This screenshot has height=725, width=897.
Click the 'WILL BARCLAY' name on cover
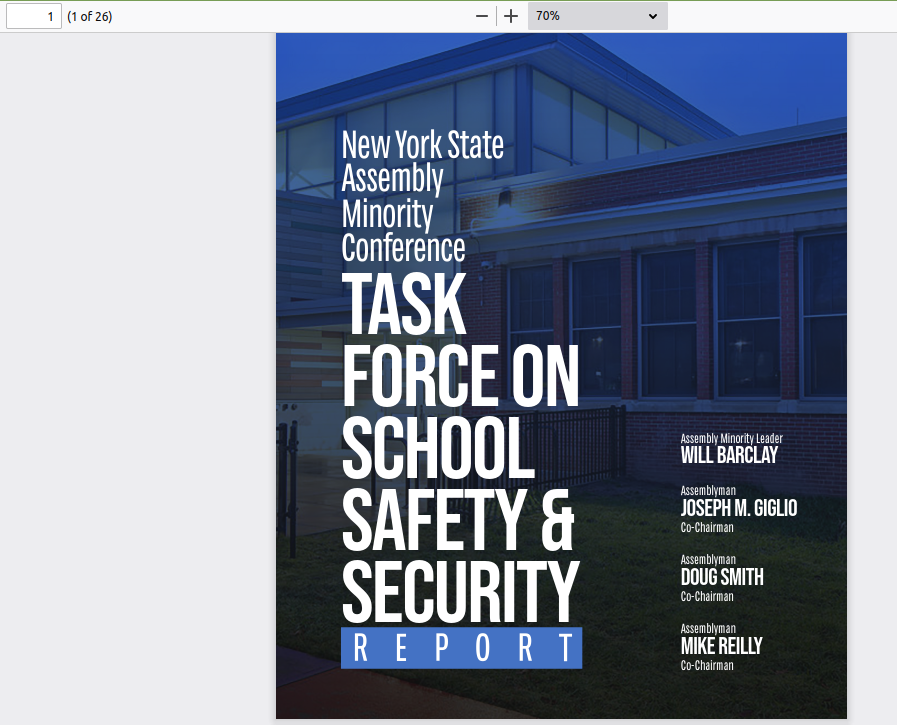729,455
